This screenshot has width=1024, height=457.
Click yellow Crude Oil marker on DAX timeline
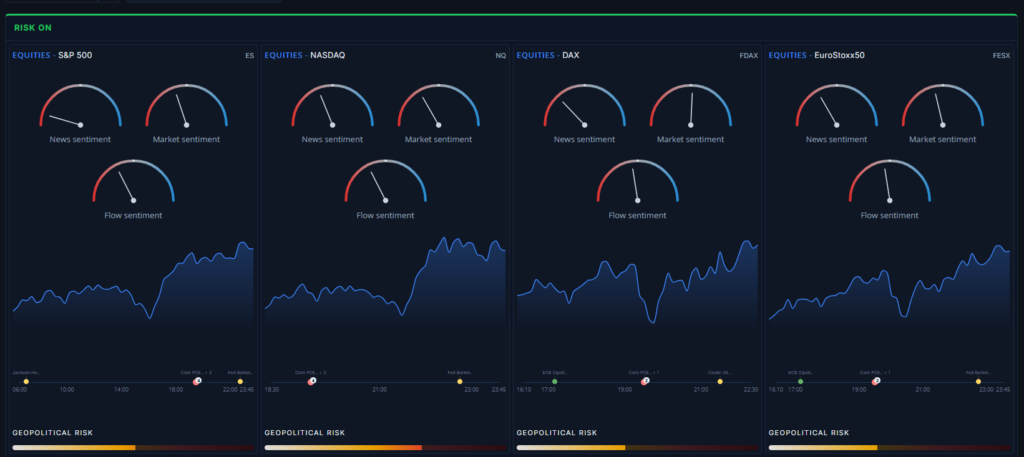coord(720,381)
